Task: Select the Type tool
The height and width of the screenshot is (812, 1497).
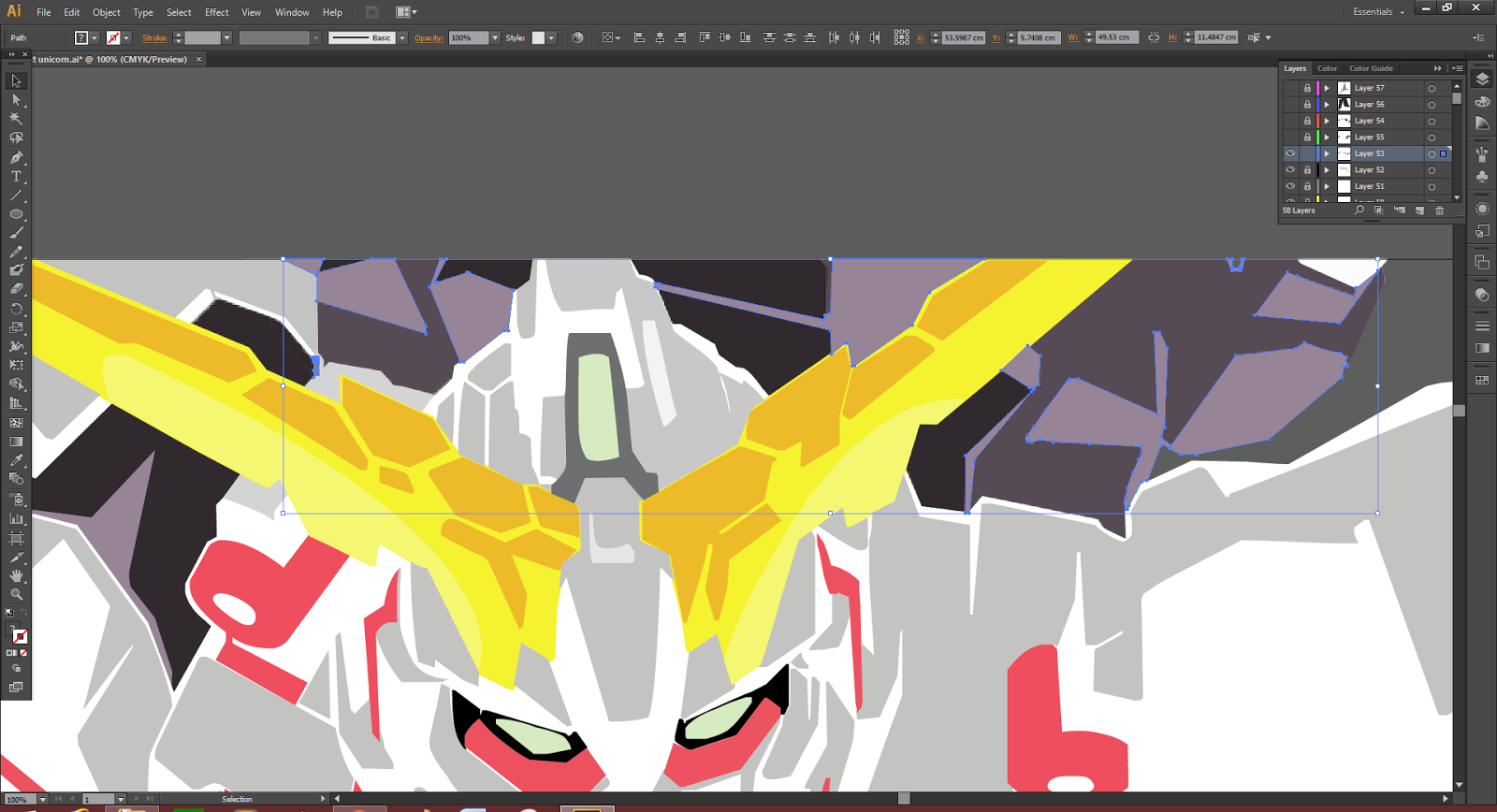Action: (16, 176)
